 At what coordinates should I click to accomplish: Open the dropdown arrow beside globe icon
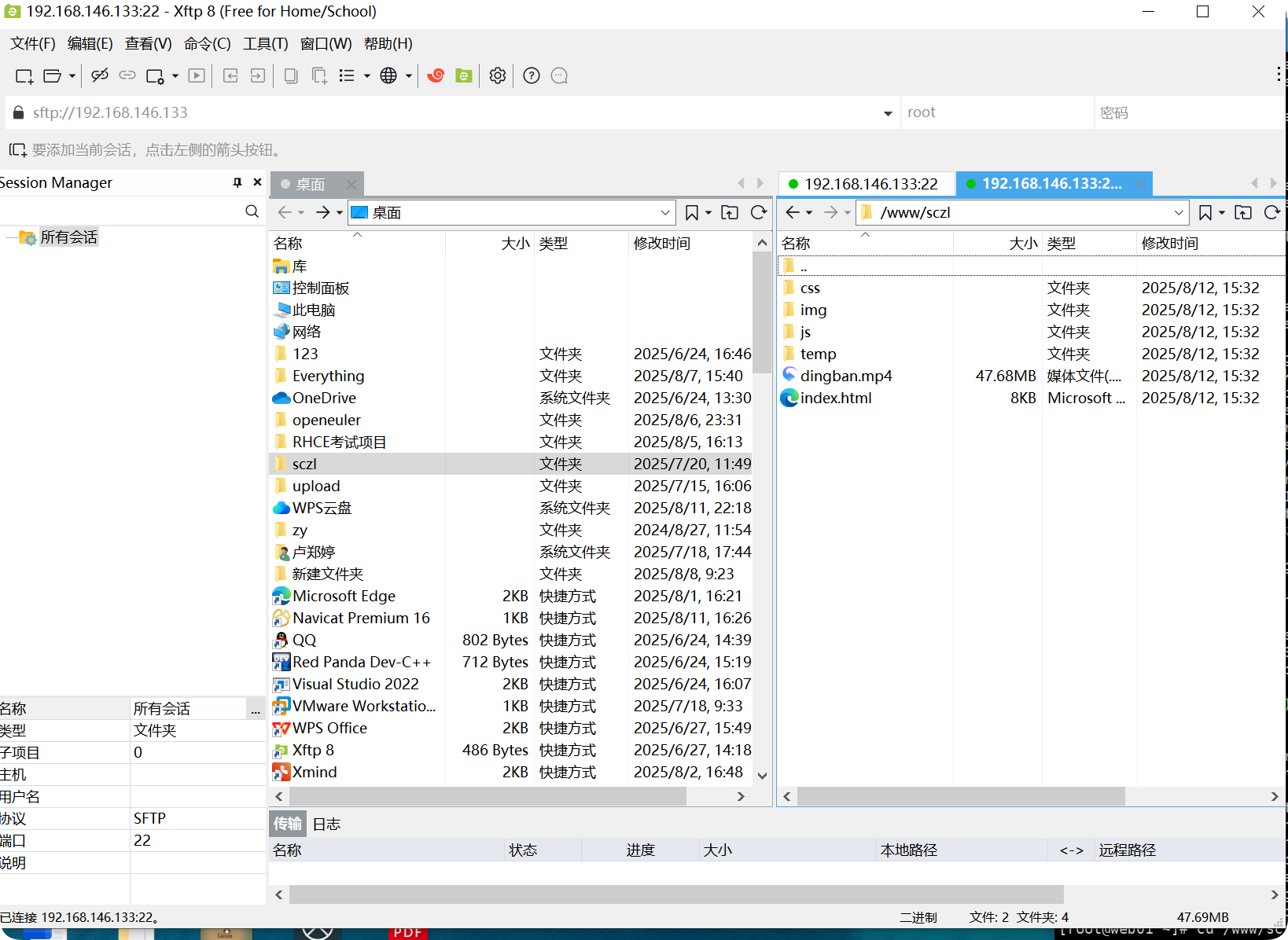coord(408,76)
